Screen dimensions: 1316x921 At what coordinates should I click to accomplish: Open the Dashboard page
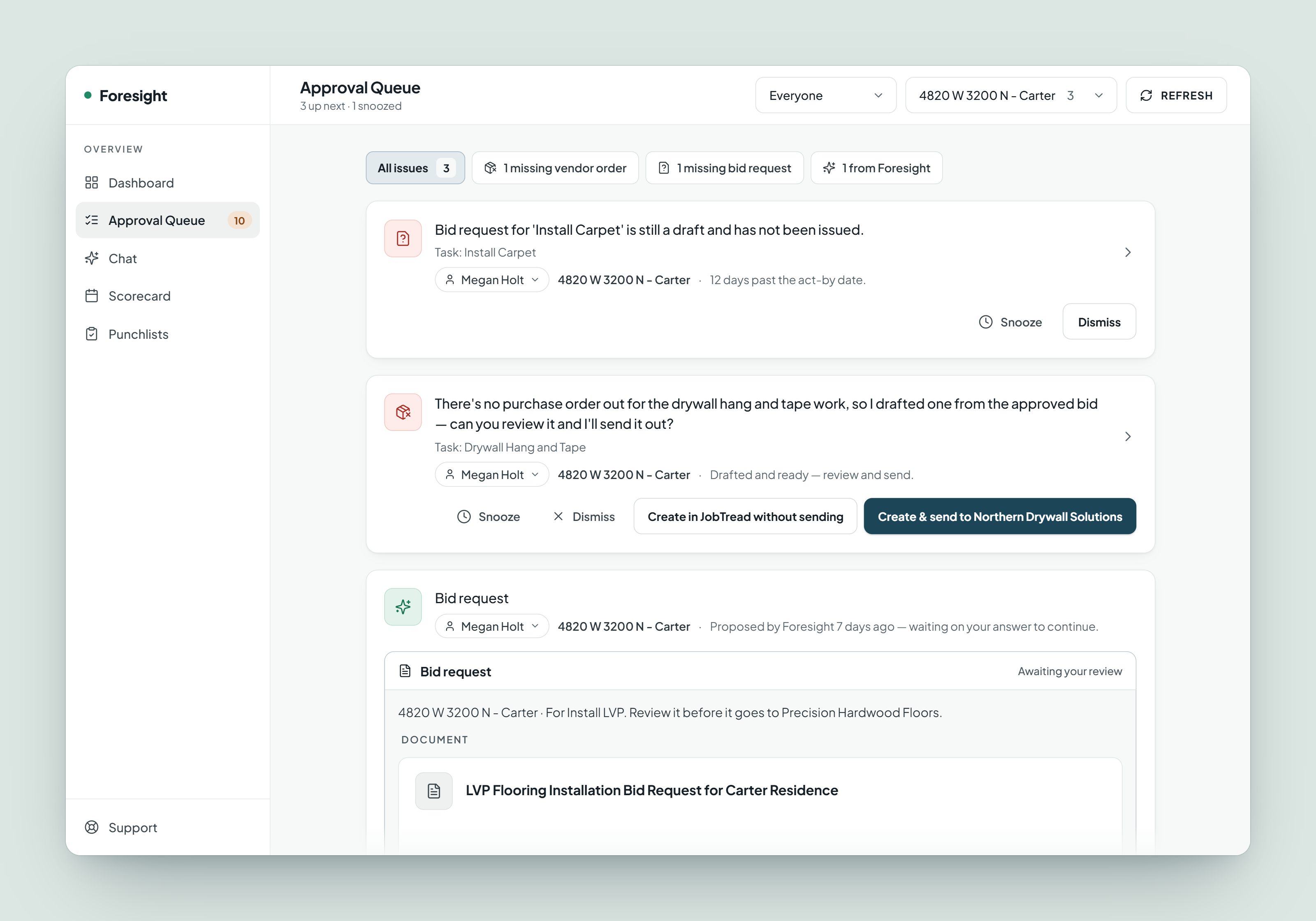pos(167,183)
